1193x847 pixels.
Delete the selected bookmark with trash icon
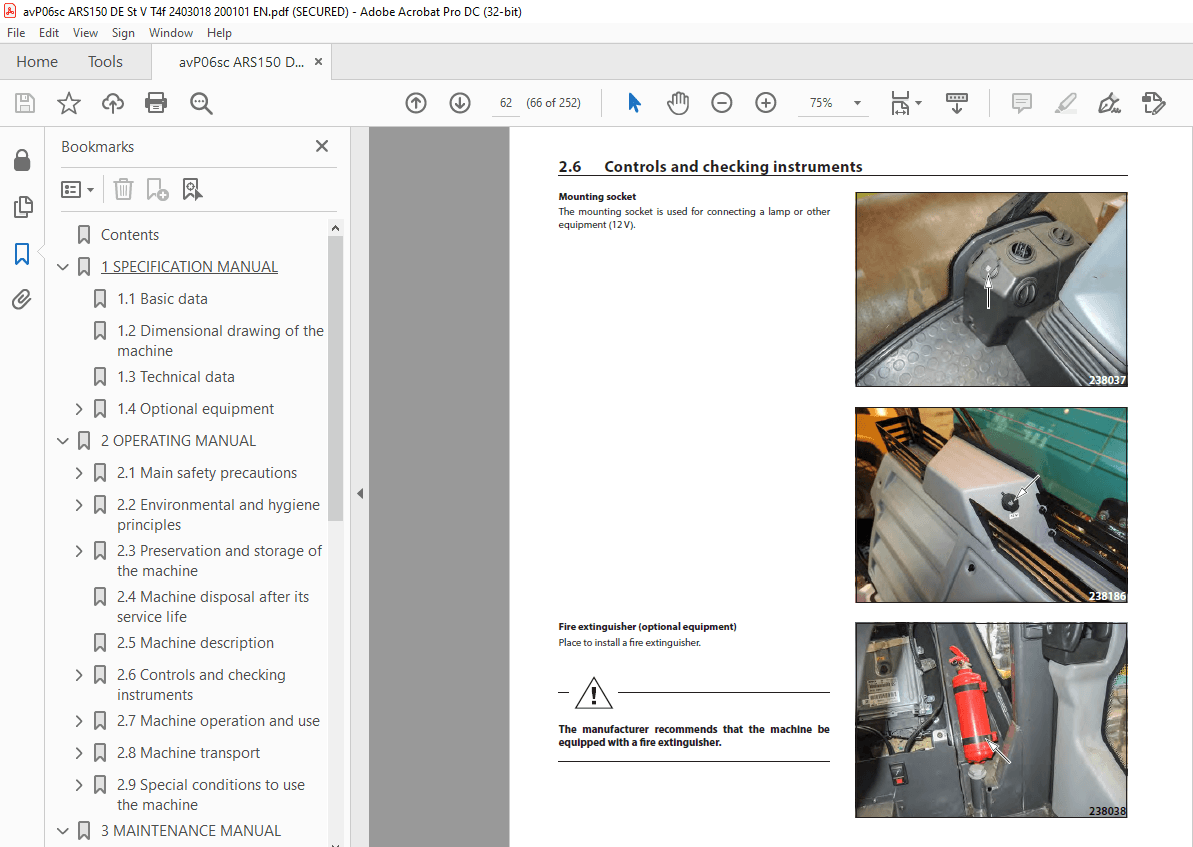click(x=122, y=189)
